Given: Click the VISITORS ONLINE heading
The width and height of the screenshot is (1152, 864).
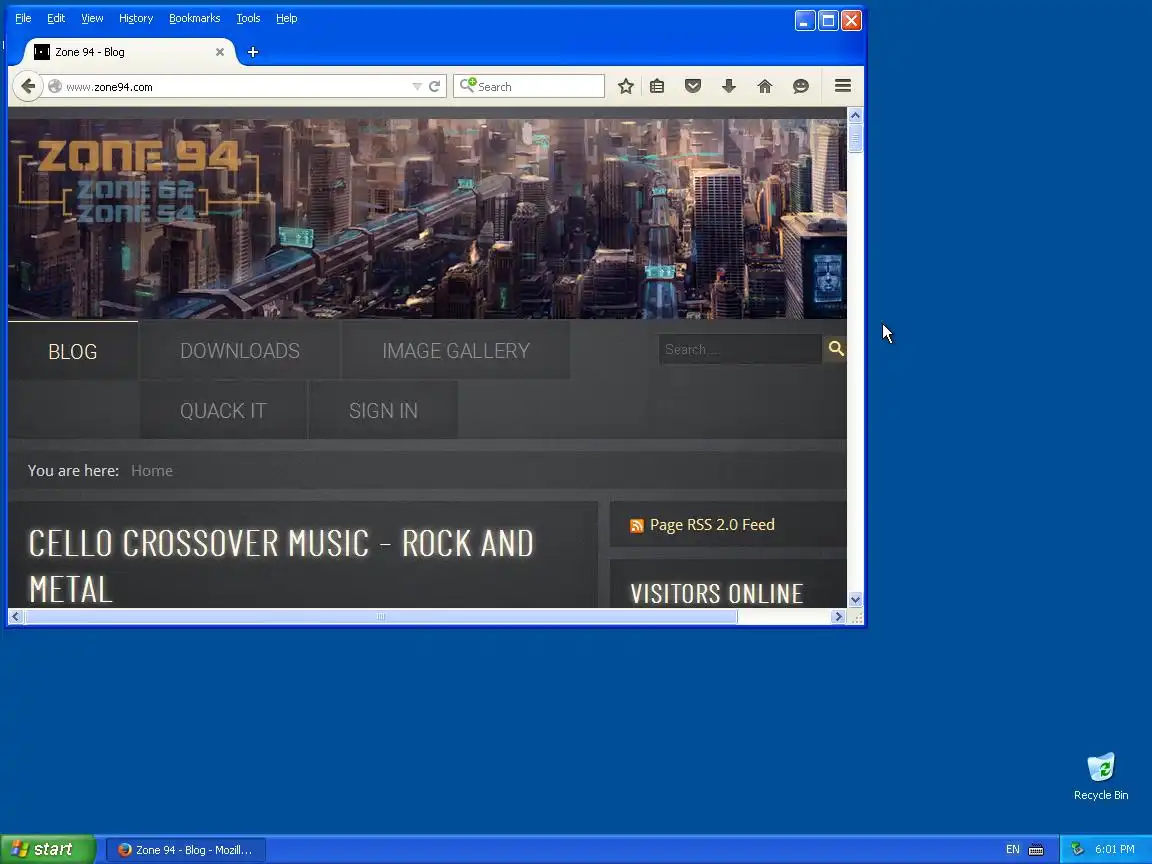Looking at the screenshot, I should pyautogui.click(x=716, y=594).
